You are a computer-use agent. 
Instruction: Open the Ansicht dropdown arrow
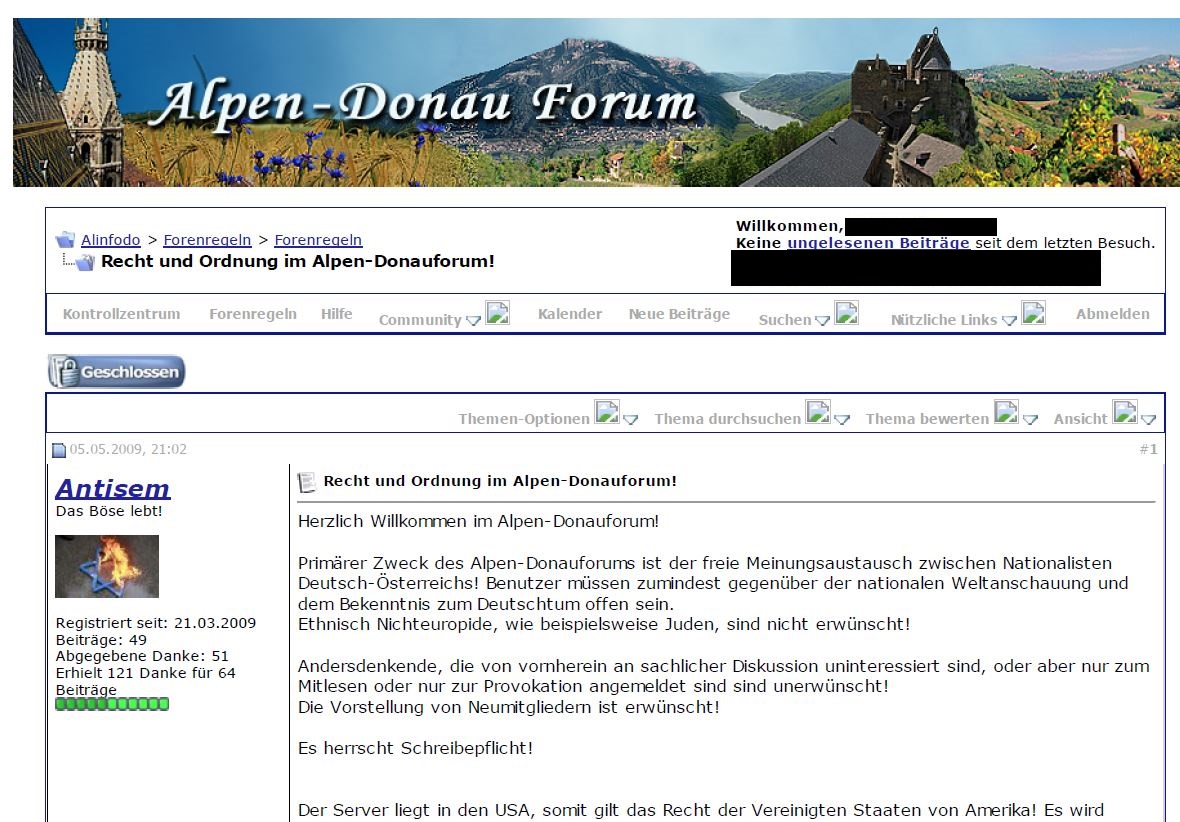tap(1148, 420)
